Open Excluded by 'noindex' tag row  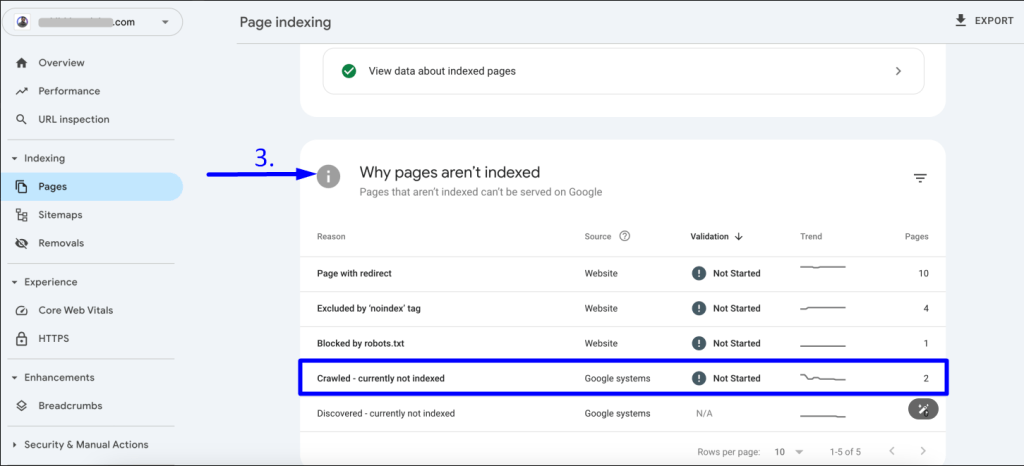pyautogui.click(x=622, y=308)
